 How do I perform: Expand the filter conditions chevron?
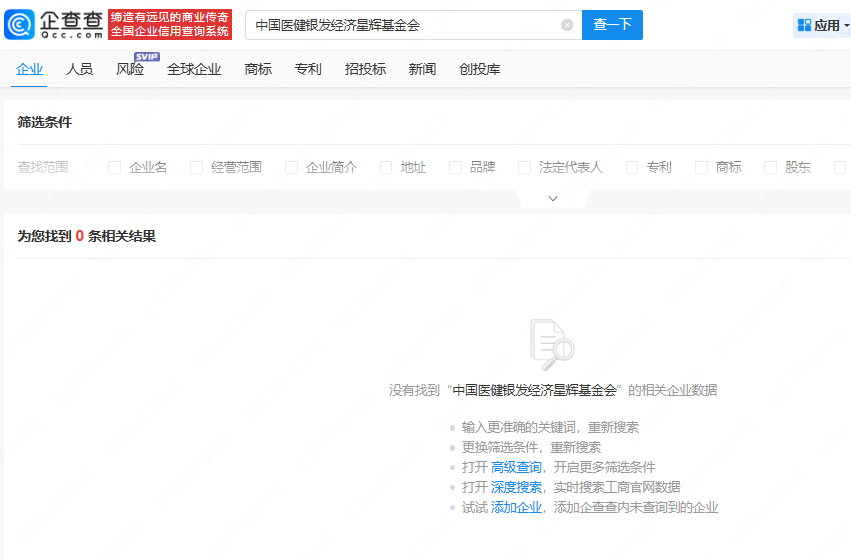552,198
